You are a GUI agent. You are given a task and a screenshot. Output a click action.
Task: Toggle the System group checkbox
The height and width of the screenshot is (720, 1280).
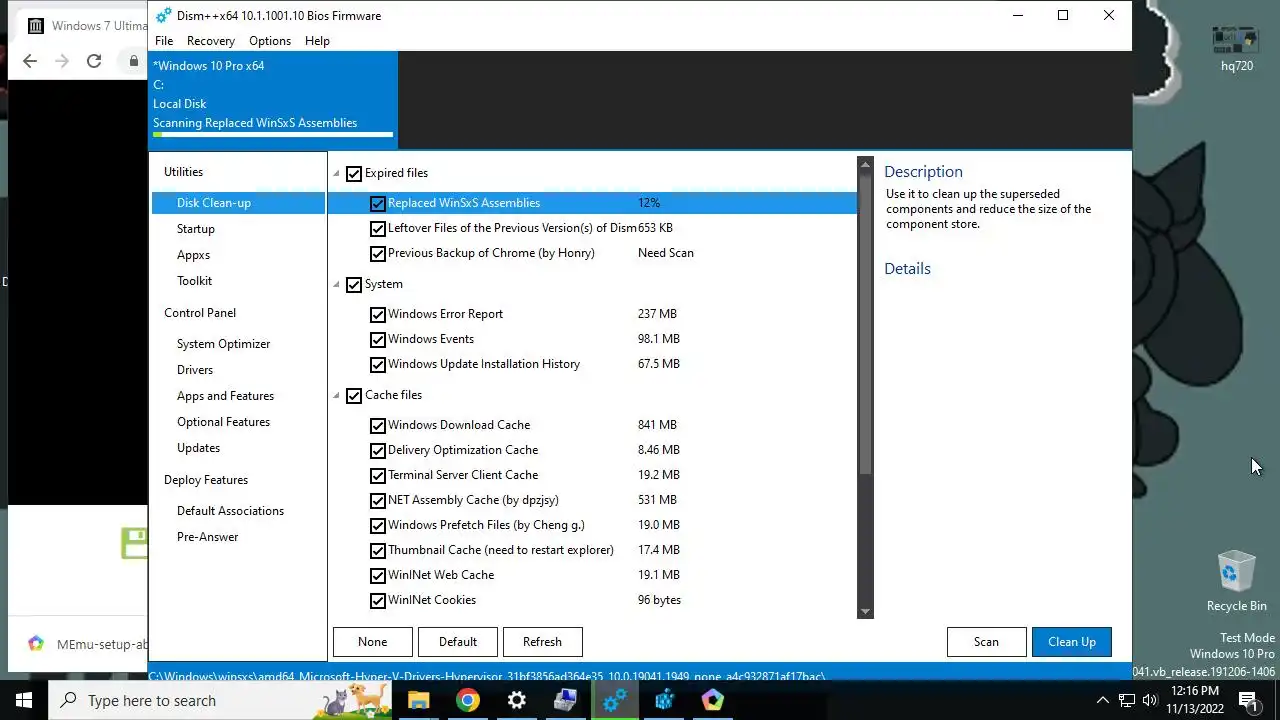click(353, 284)
